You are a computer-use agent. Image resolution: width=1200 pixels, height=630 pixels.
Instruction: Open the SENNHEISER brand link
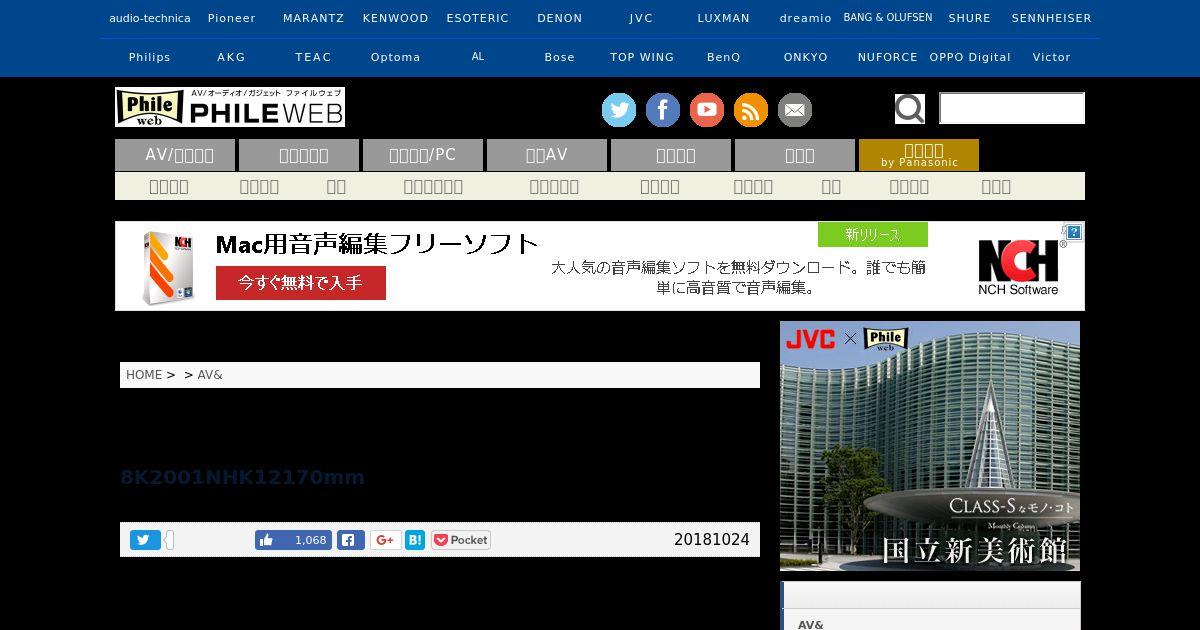(x=1052, y=18)
